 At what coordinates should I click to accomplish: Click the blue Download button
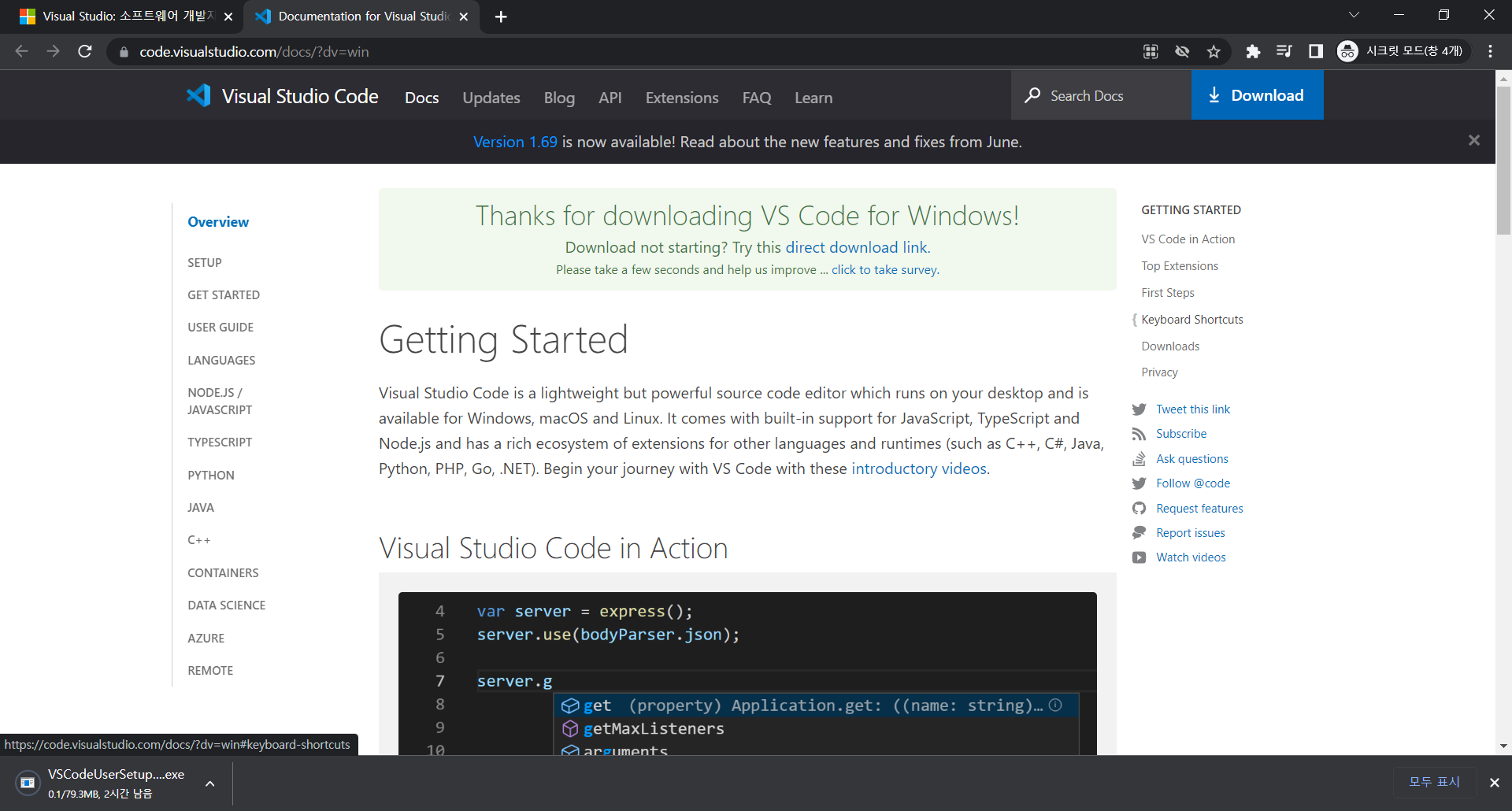[x=1258, y=95]
